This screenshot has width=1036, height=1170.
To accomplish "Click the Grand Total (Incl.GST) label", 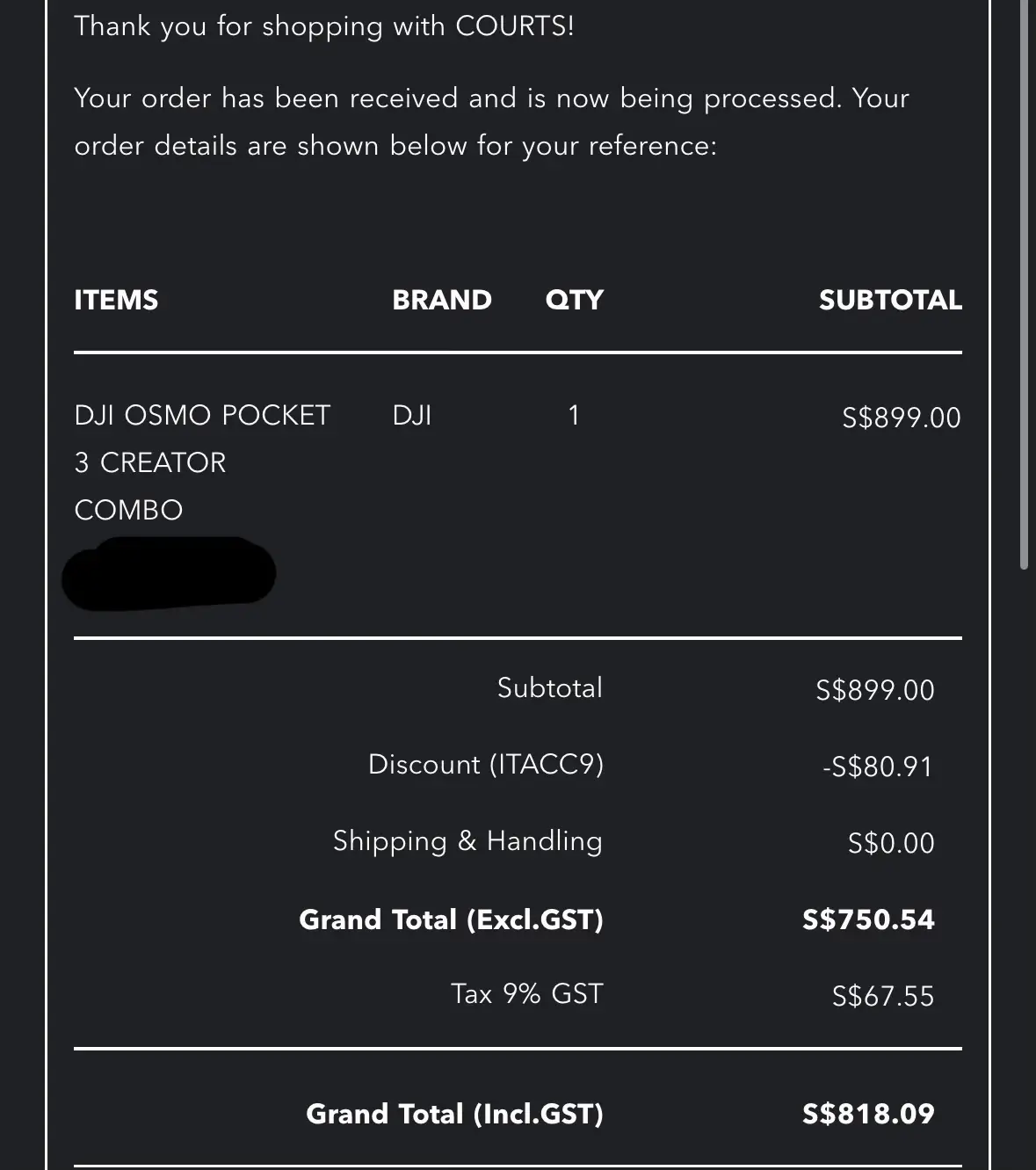I will (455, 1115).
